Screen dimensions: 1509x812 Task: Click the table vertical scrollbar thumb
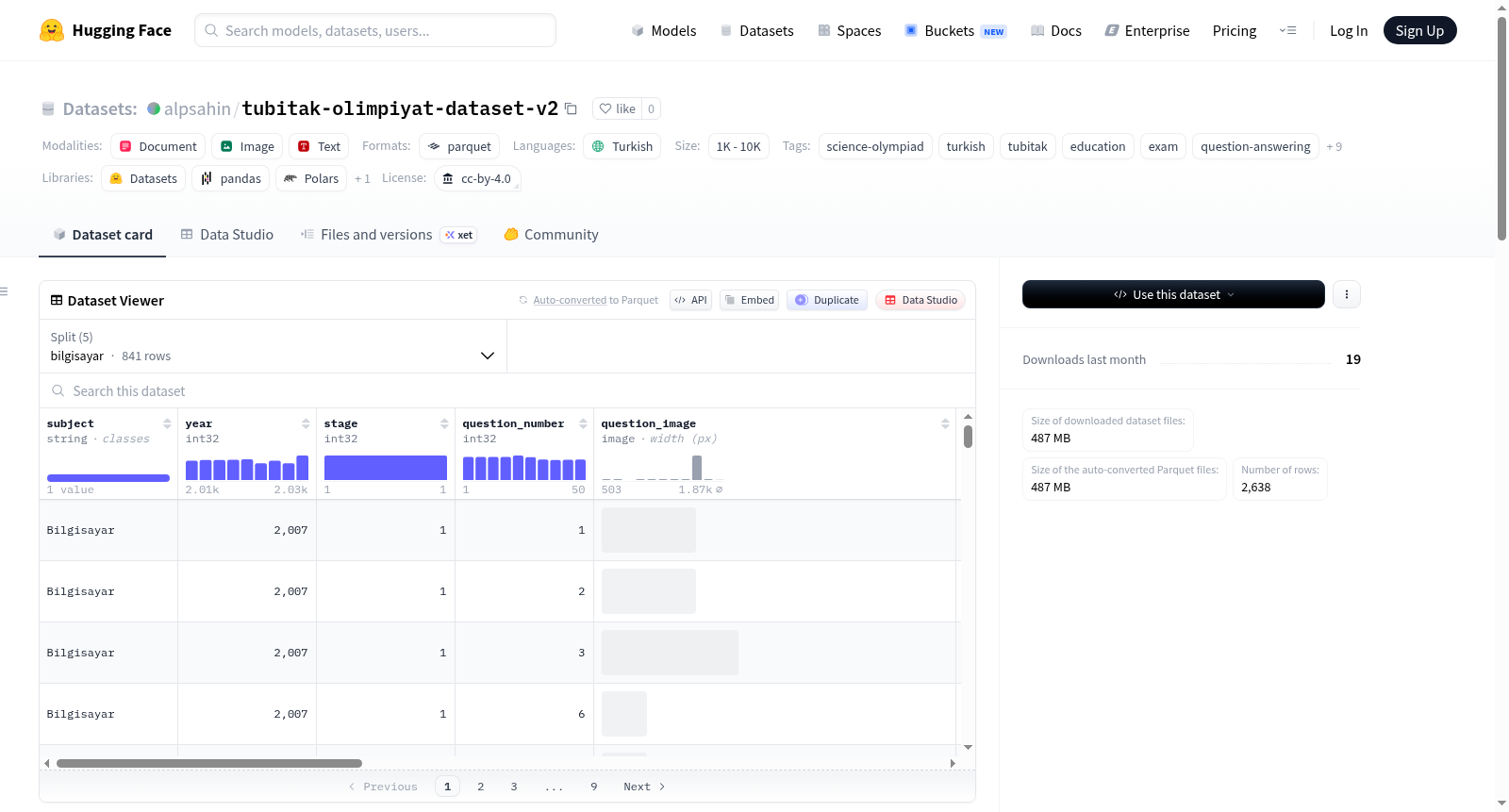click(968, 437)
